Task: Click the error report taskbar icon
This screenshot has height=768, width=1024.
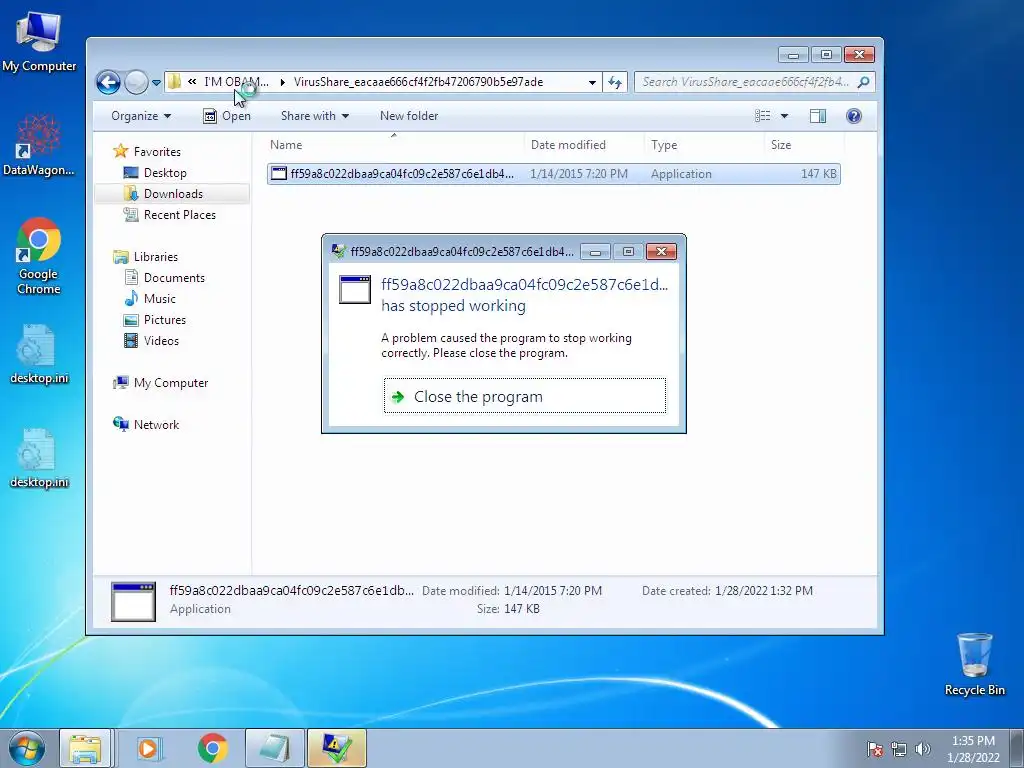Action: (x=337, y=748)
